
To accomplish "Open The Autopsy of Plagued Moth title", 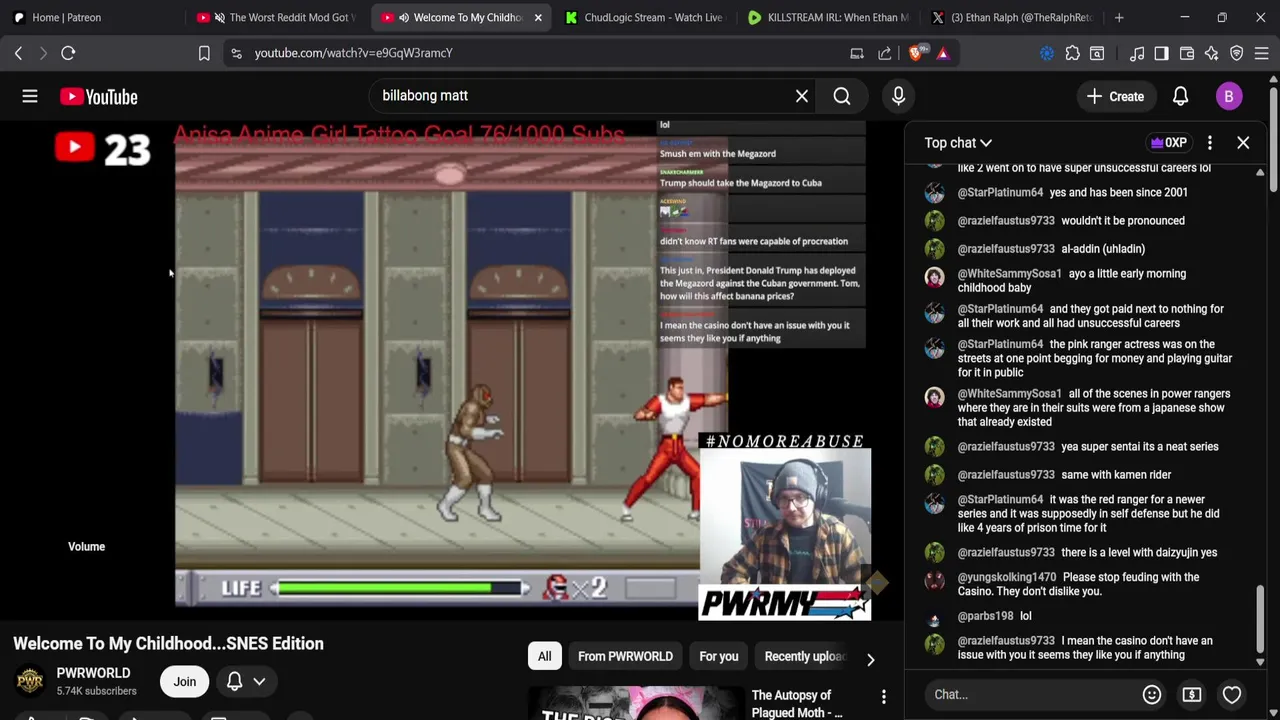I will pyautogui.click(x=797, y=704).
